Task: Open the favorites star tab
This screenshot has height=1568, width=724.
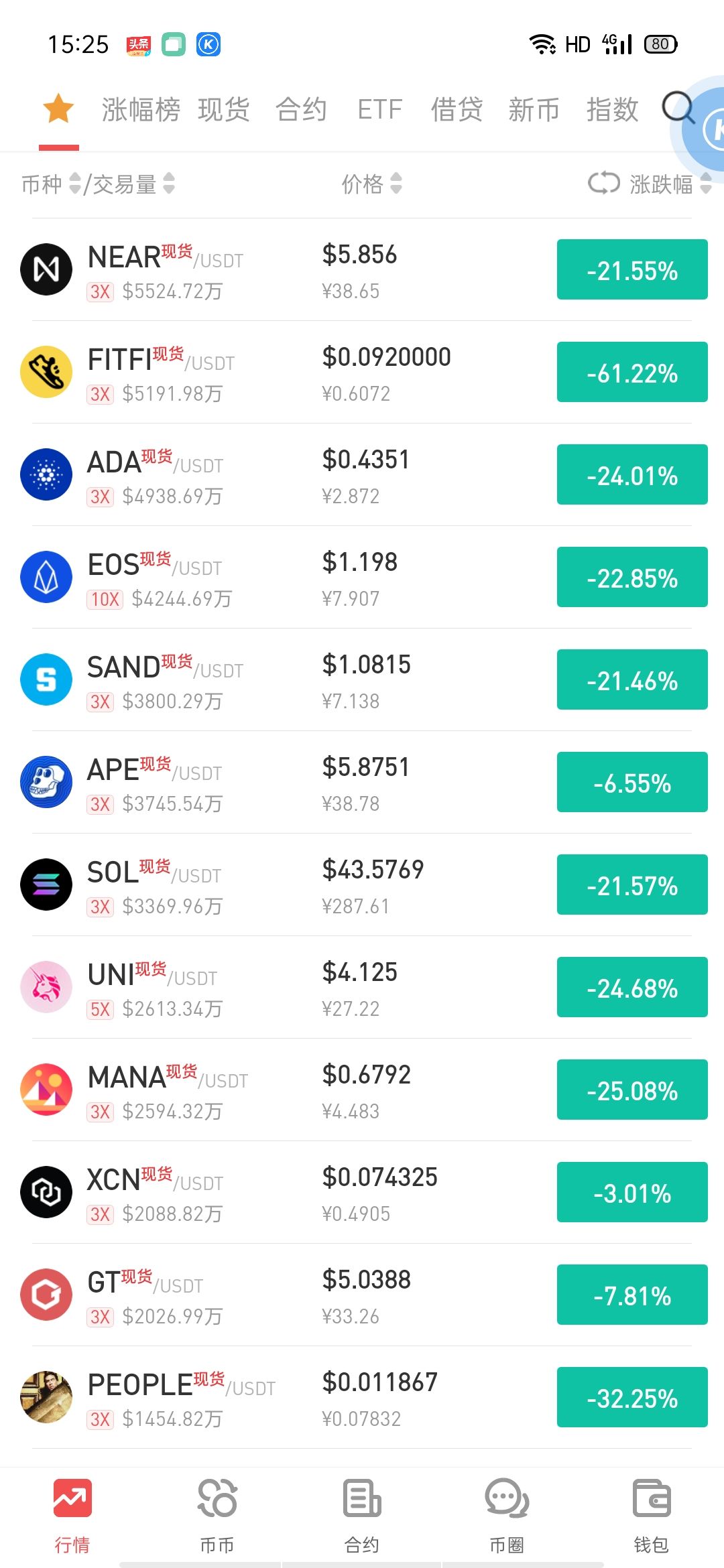Action: tap(58, 109)
